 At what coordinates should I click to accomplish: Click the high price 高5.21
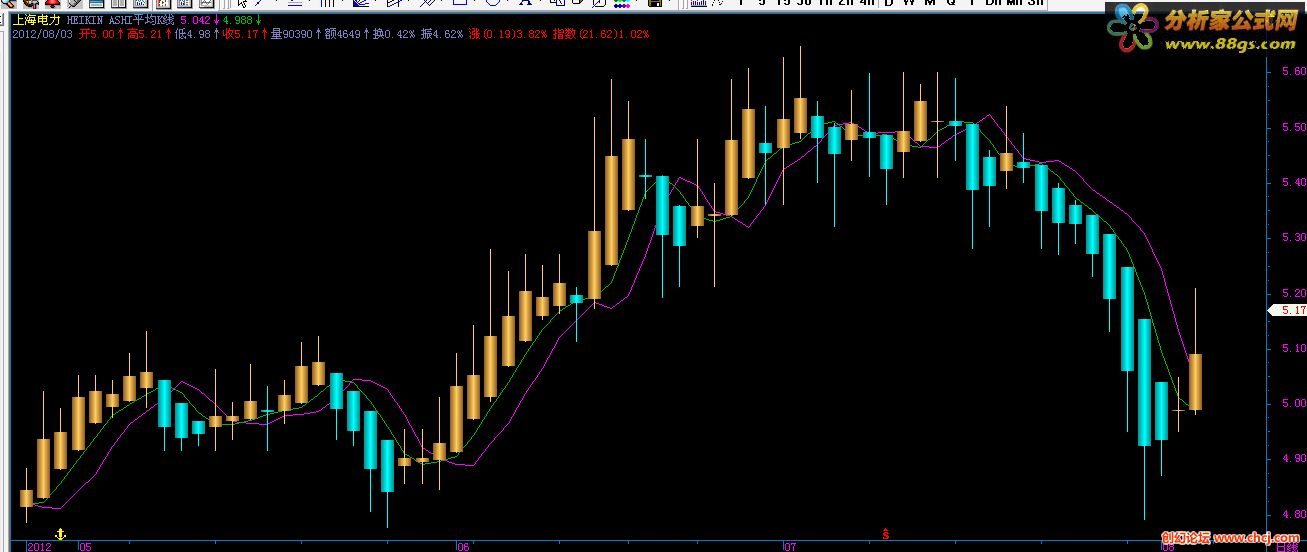[x=144, y=34]
